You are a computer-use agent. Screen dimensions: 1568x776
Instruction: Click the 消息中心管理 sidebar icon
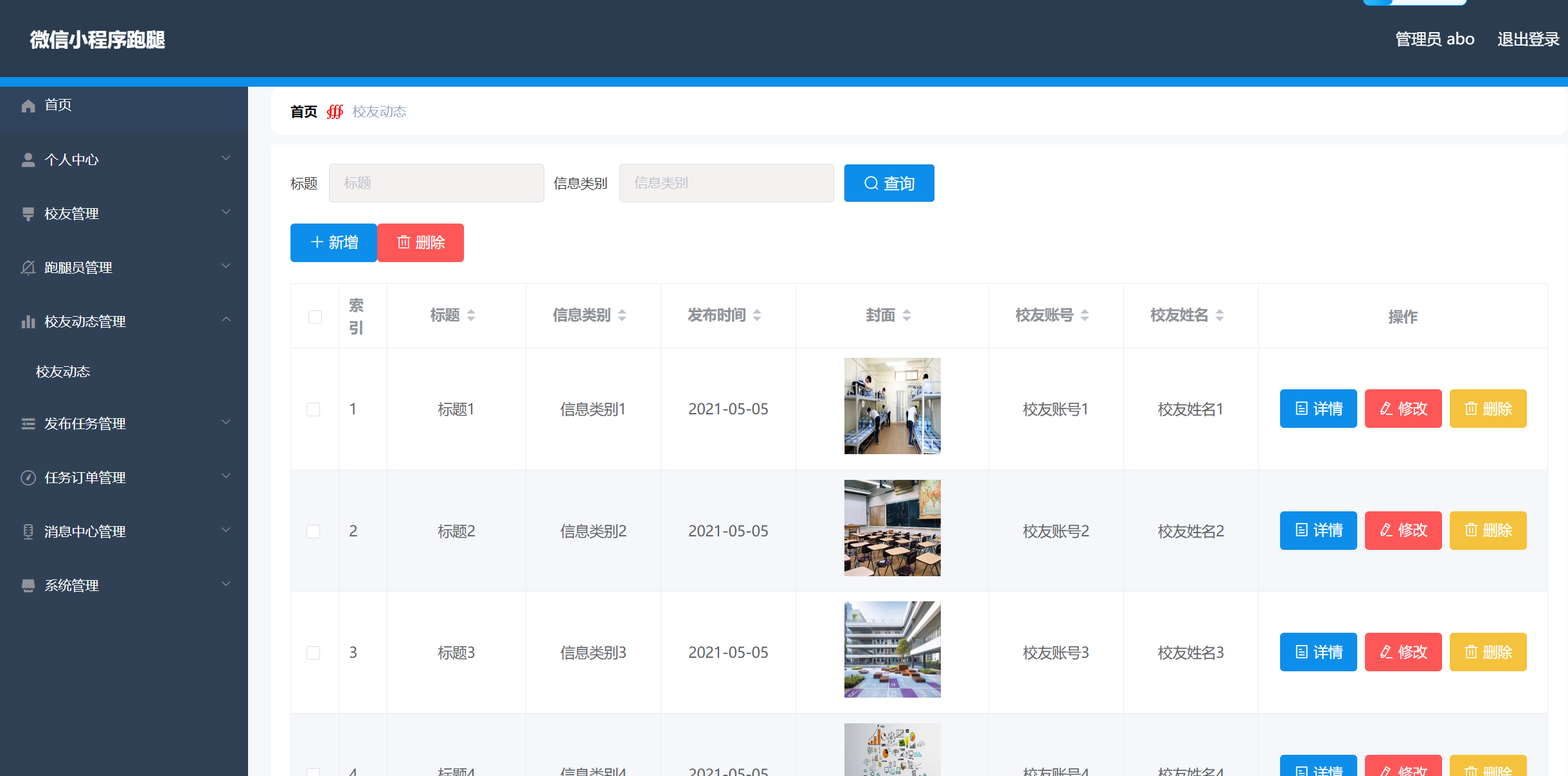pyautogui.click(x=28, y=531)
